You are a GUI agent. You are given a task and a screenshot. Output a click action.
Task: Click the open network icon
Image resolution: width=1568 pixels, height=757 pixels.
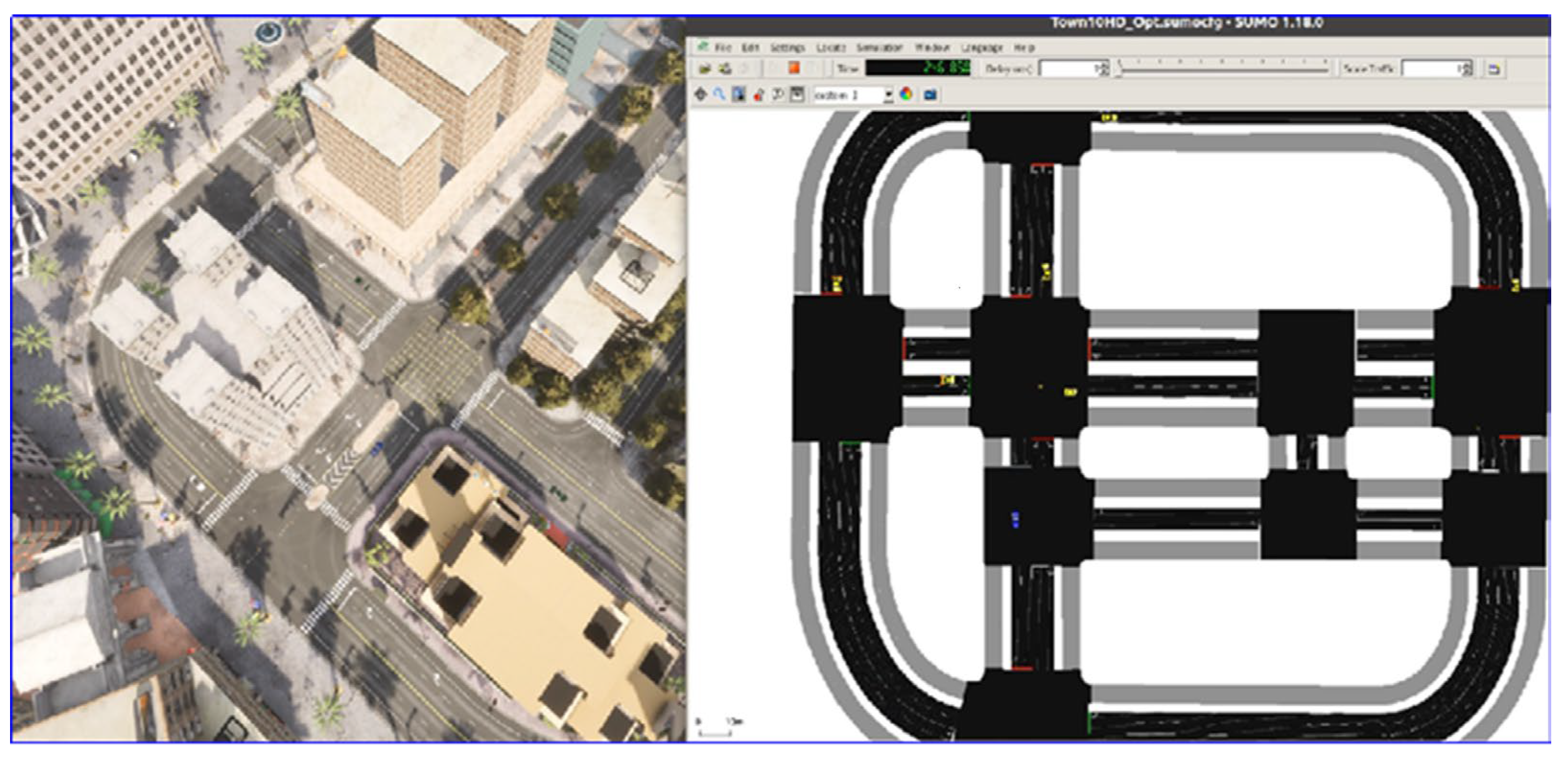point(724,69)
